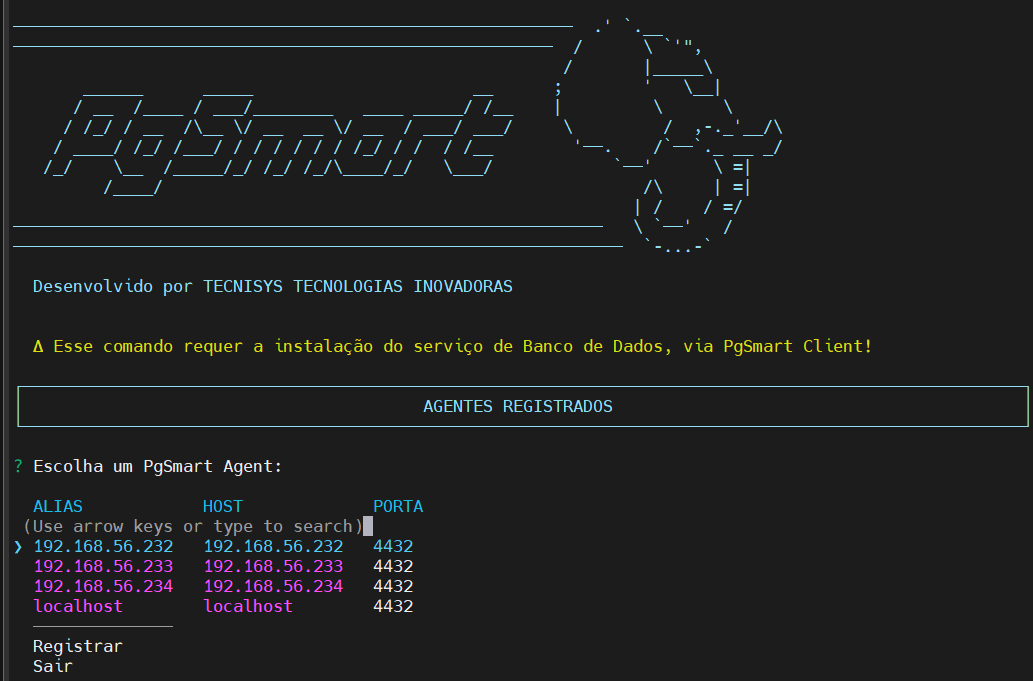
Task: Click port 4432 in the 192.168.56.232 row
Action: click(x=393, y=547)
